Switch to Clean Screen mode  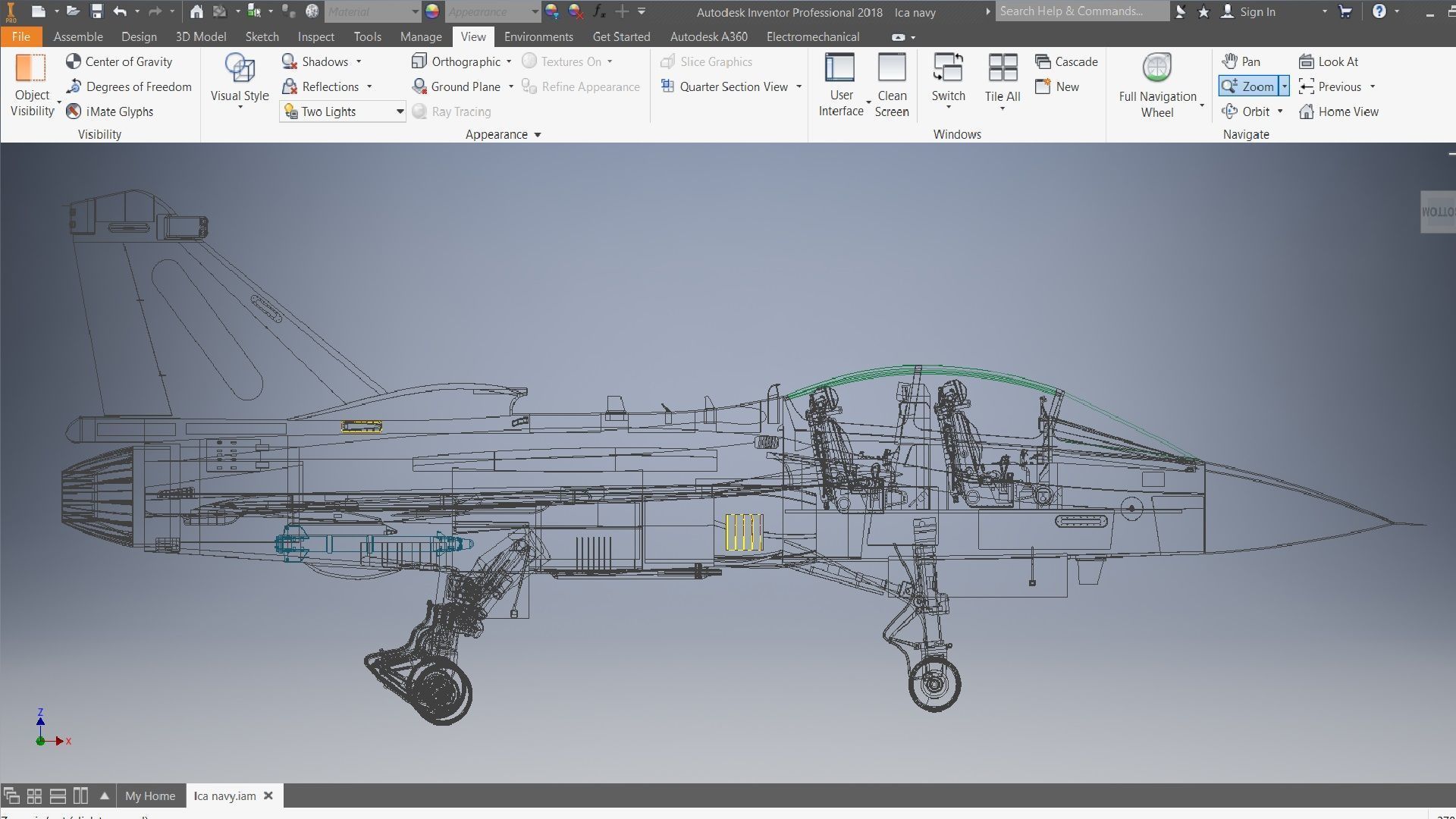coord(892,85)
